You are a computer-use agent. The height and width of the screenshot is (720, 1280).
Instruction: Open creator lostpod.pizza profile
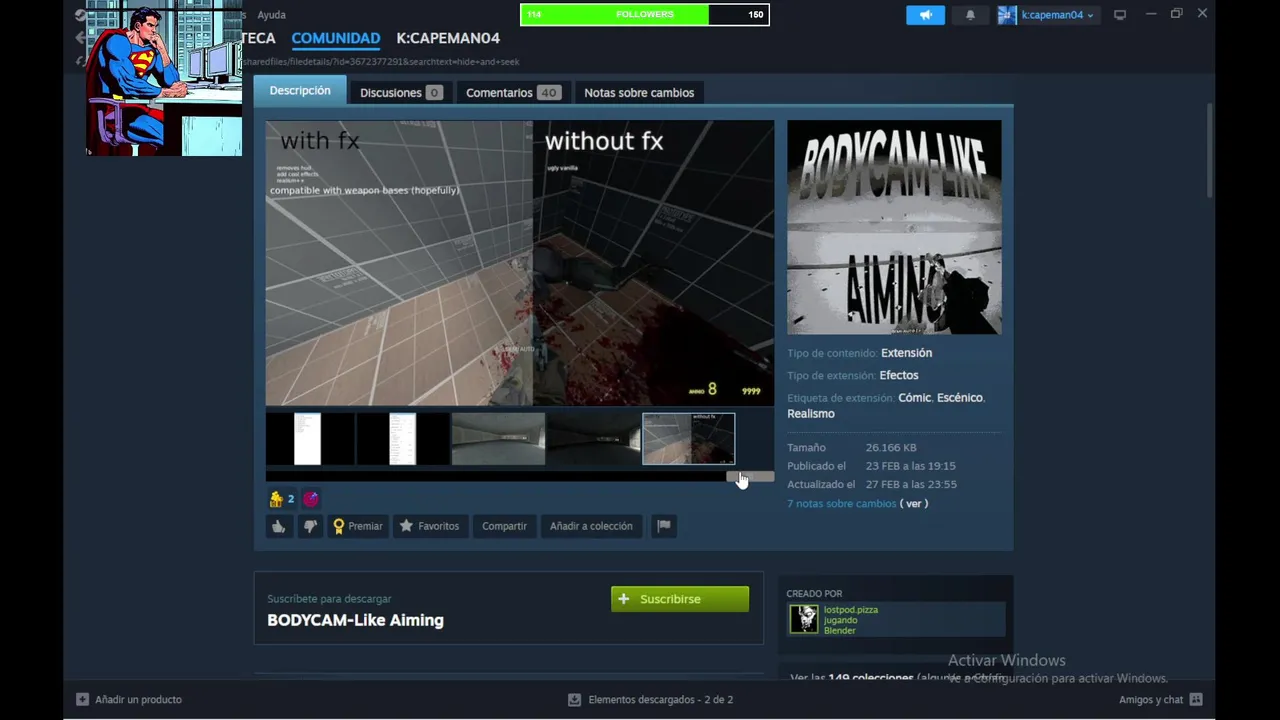(851, 610)
